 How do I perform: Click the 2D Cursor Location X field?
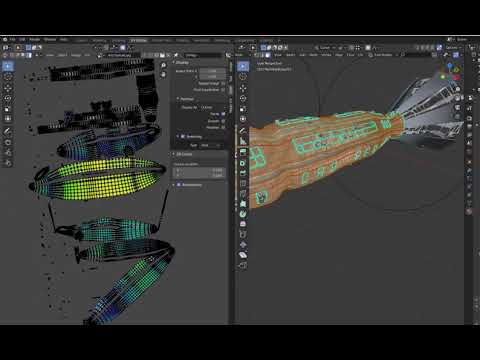pos(199,170)
